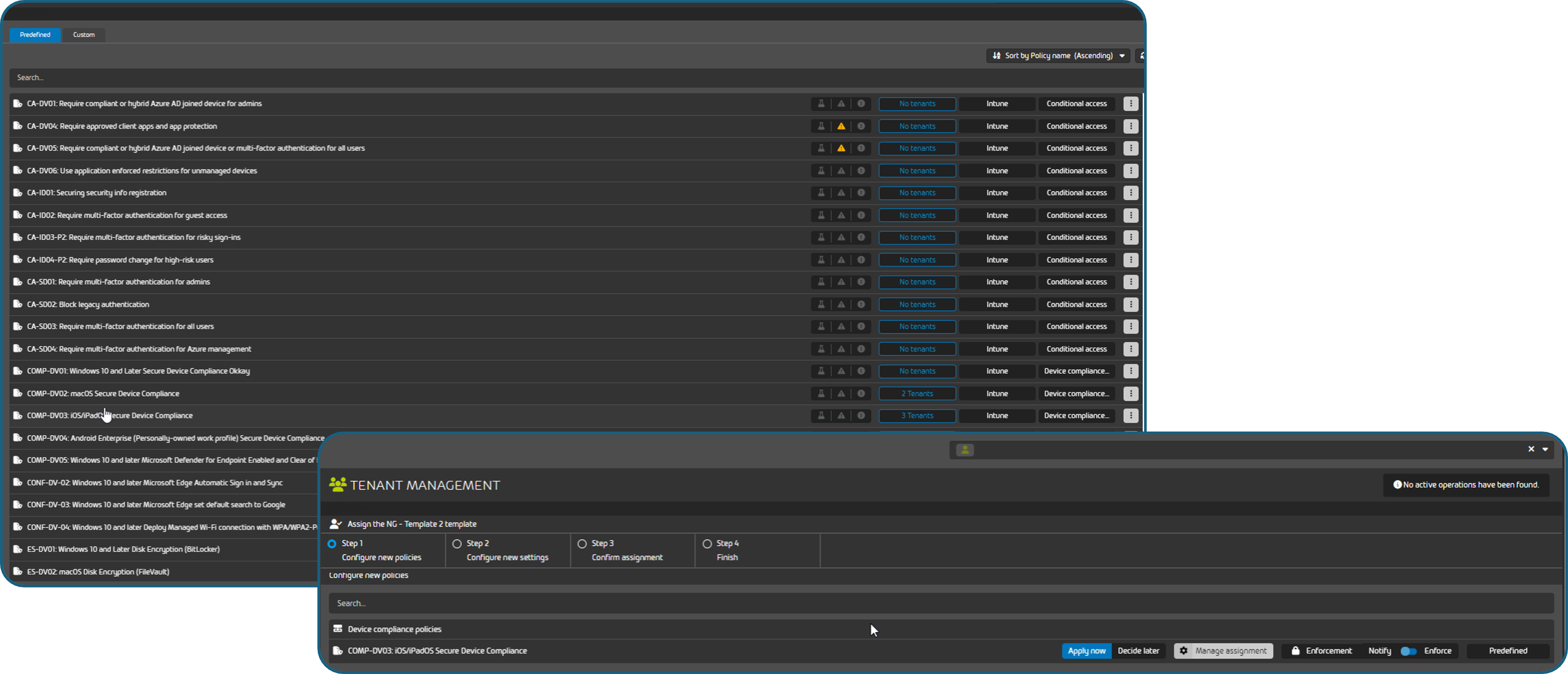Click the info icon in the CA-SD03 row
The width and height of the screenshot is (1568, 674).
pyautogui.click(x=861, y=326)
